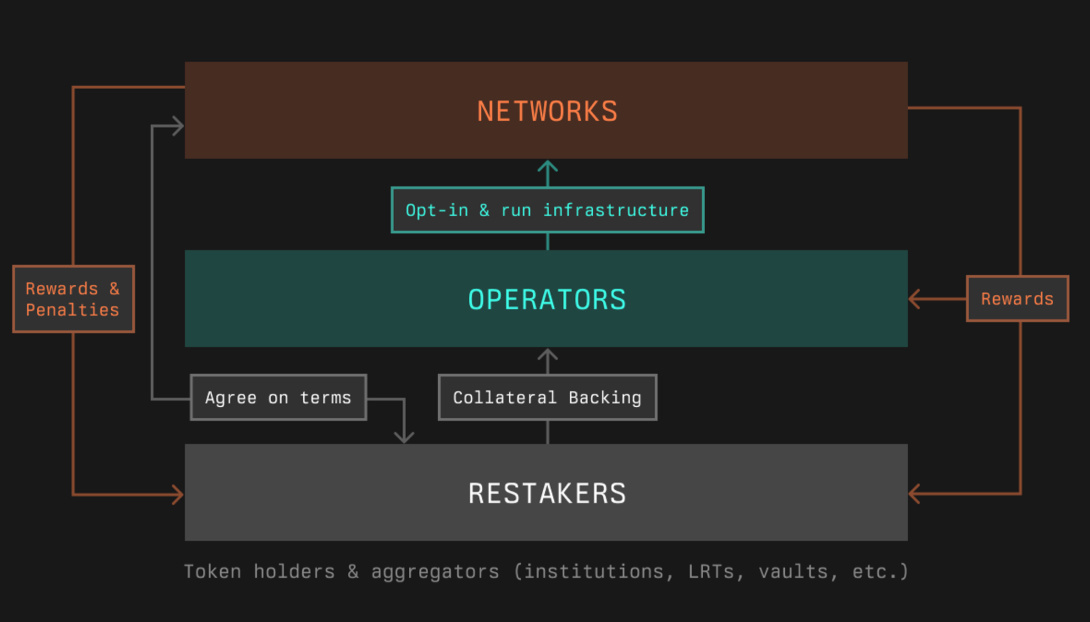1090x622 pixels.
Task: Click the Rewards box beside OPERATORS
Action: (1017, 299)
